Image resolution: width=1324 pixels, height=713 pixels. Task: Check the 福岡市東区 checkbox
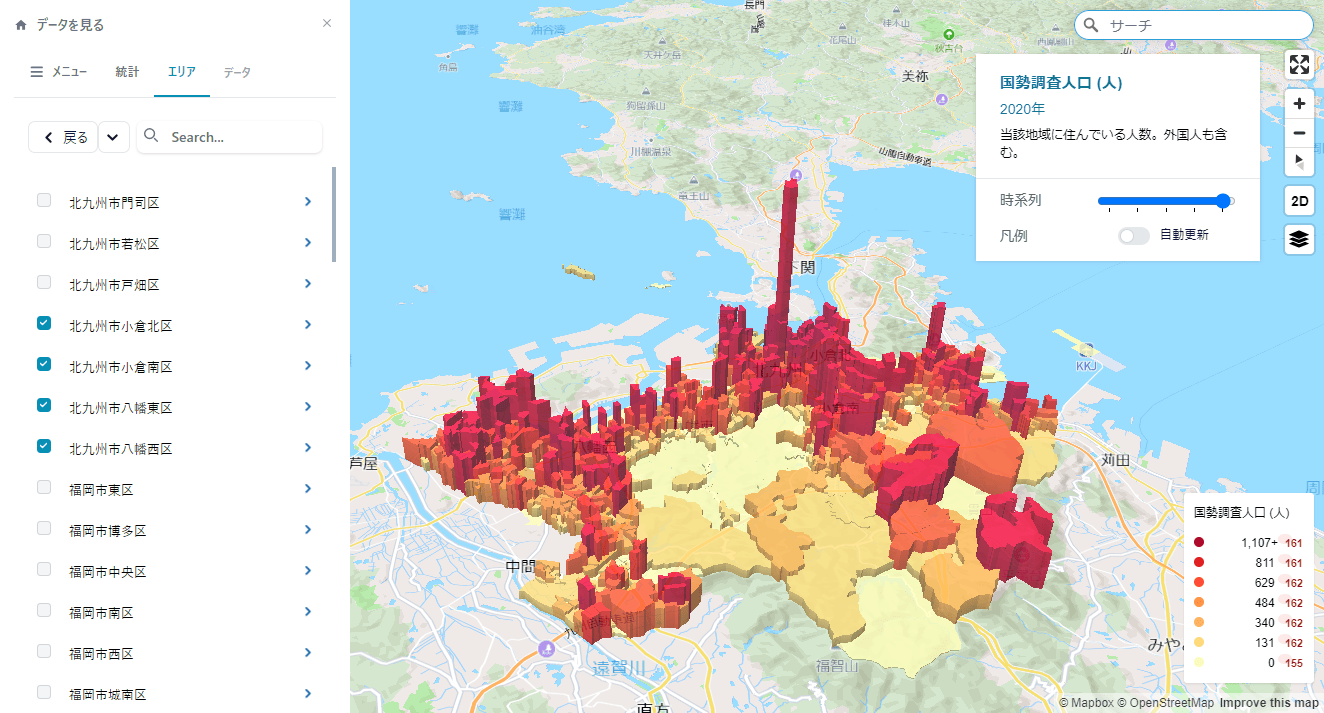(x=44, y=487)
